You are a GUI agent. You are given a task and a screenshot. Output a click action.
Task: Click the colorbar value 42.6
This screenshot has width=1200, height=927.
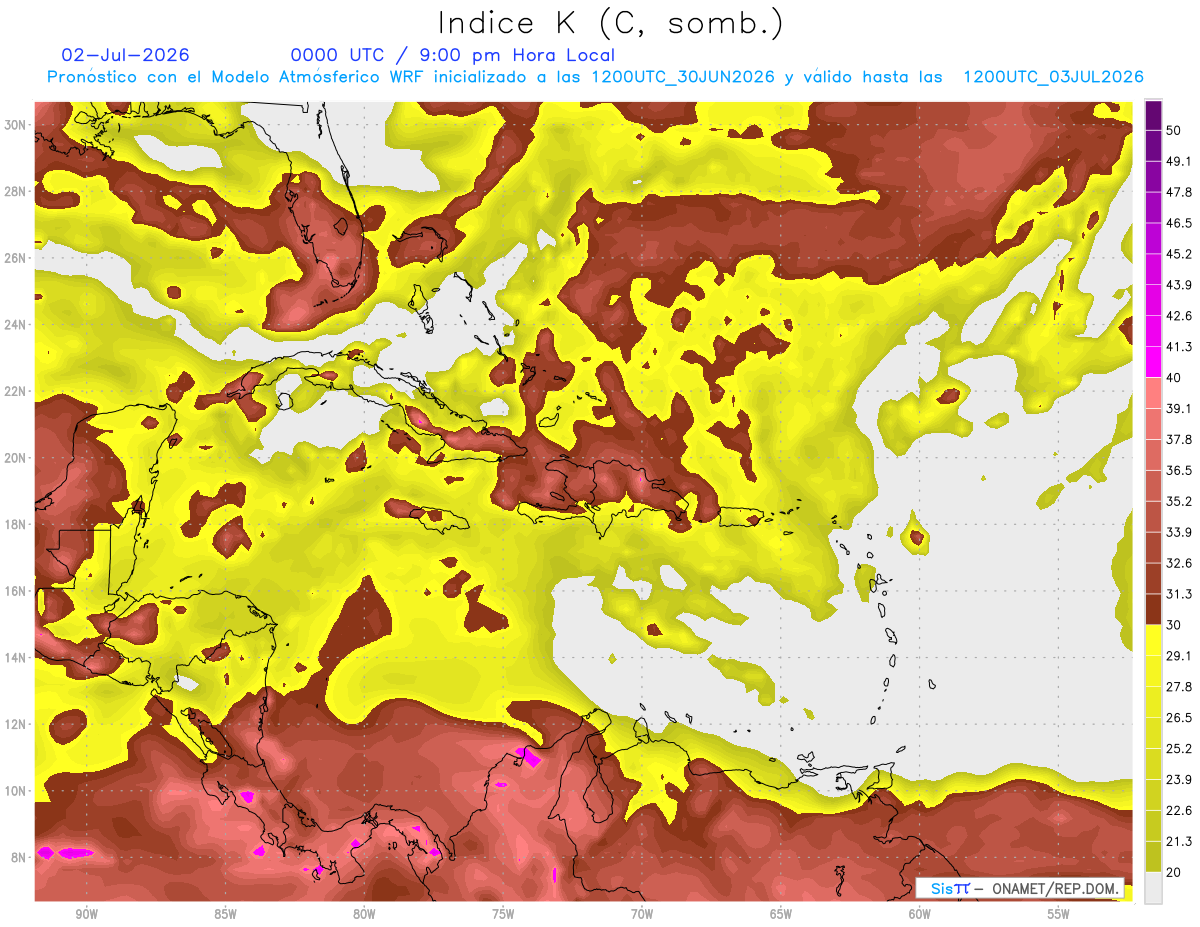[x=1178, y=316]
